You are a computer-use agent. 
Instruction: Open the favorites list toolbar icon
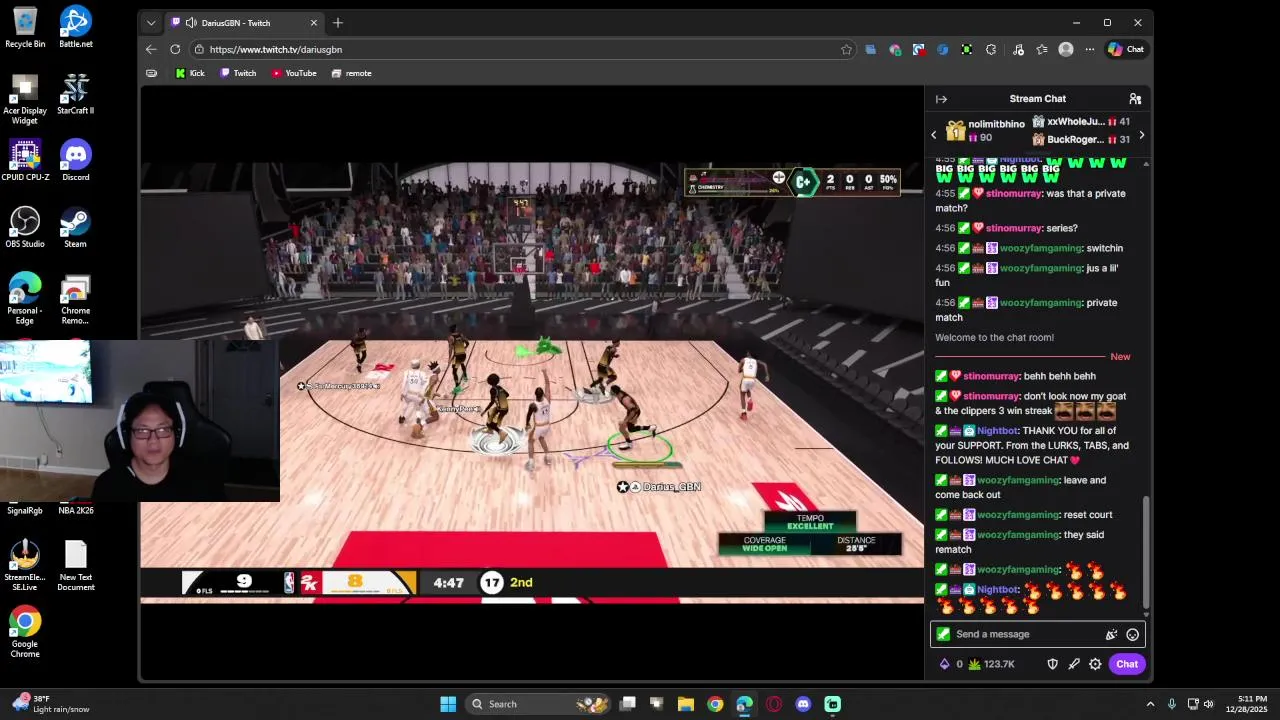click(x=1042, y=49)
